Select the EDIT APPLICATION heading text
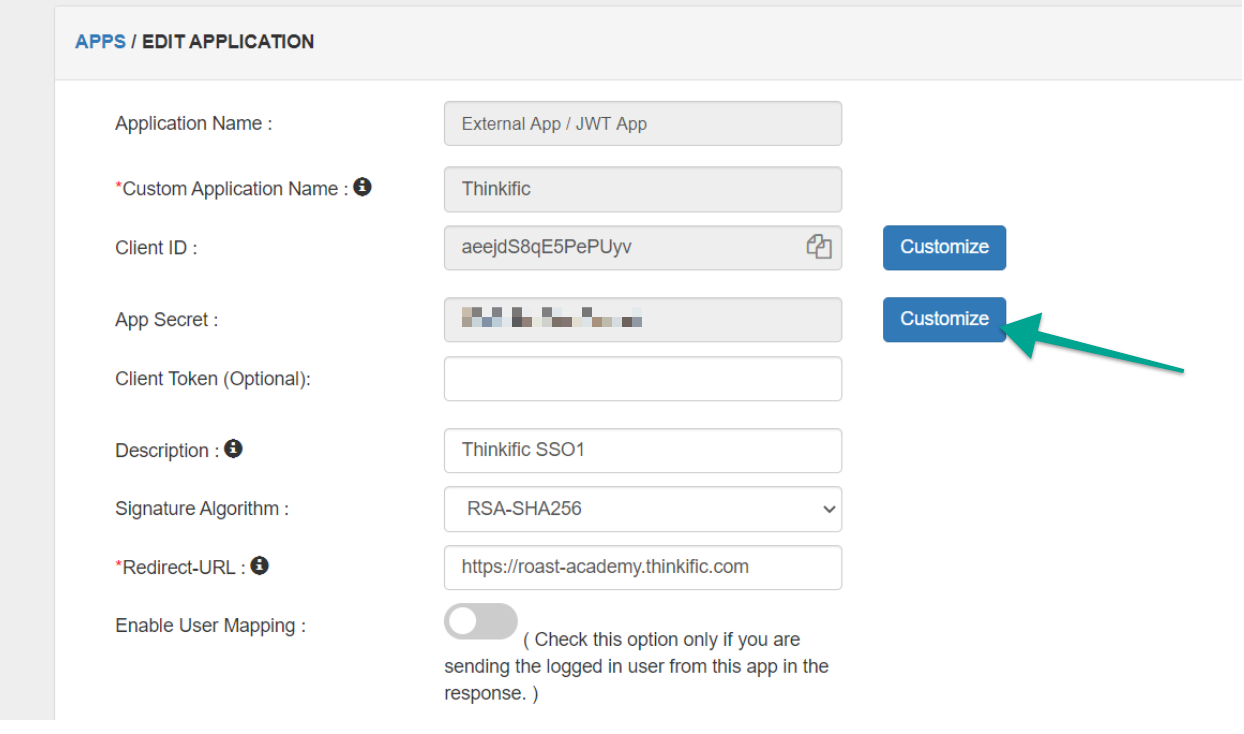 [228, 42]
